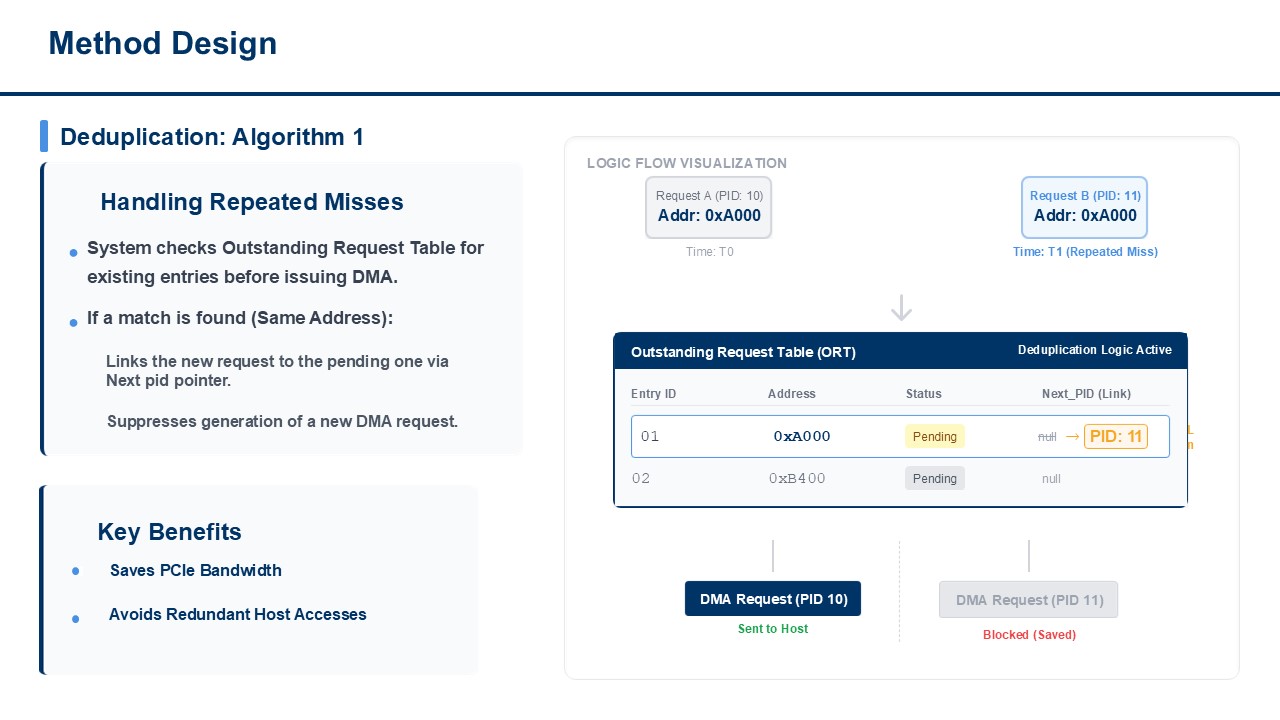Select the Outstanding Request Table (ORT) header
1280x720 pixels.
(900, 351)
